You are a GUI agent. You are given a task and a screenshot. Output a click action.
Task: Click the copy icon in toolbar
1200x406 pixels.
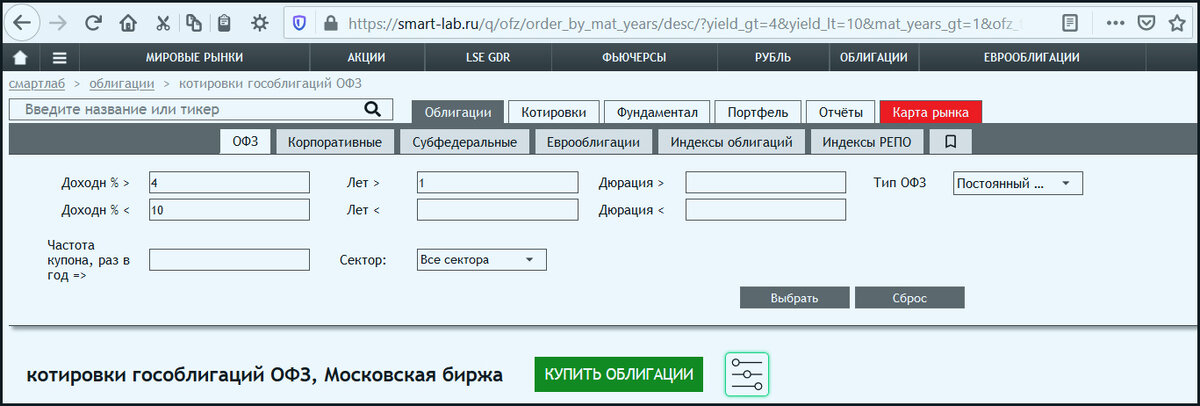[x=193, y=22]
